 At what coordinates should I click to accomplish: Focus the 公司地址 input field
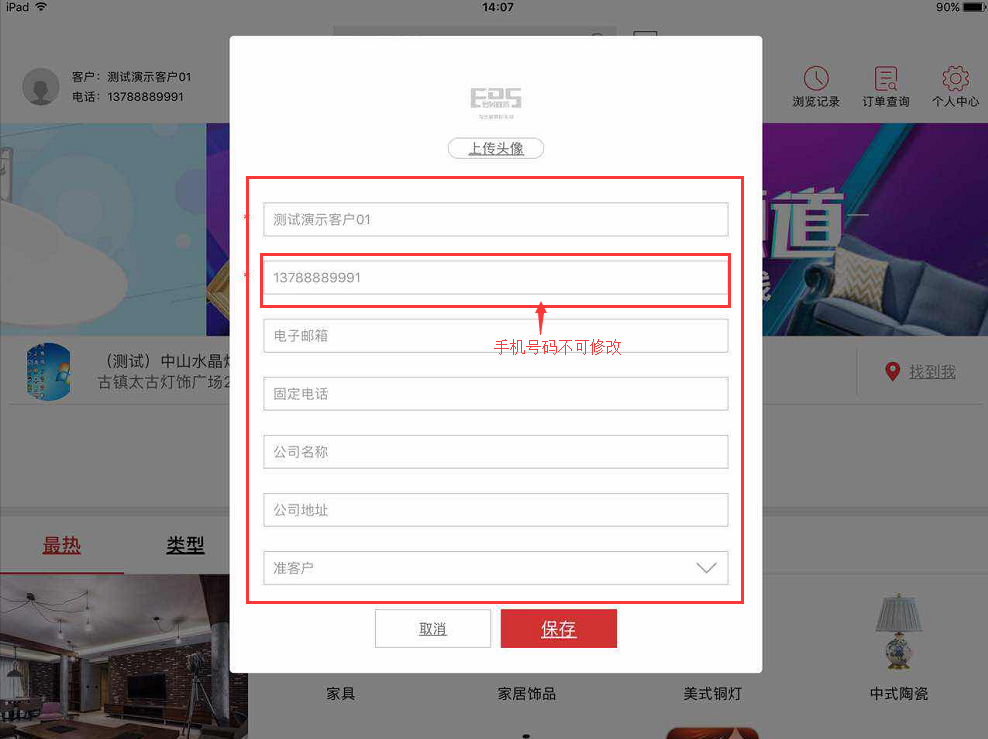pos(496,510)
